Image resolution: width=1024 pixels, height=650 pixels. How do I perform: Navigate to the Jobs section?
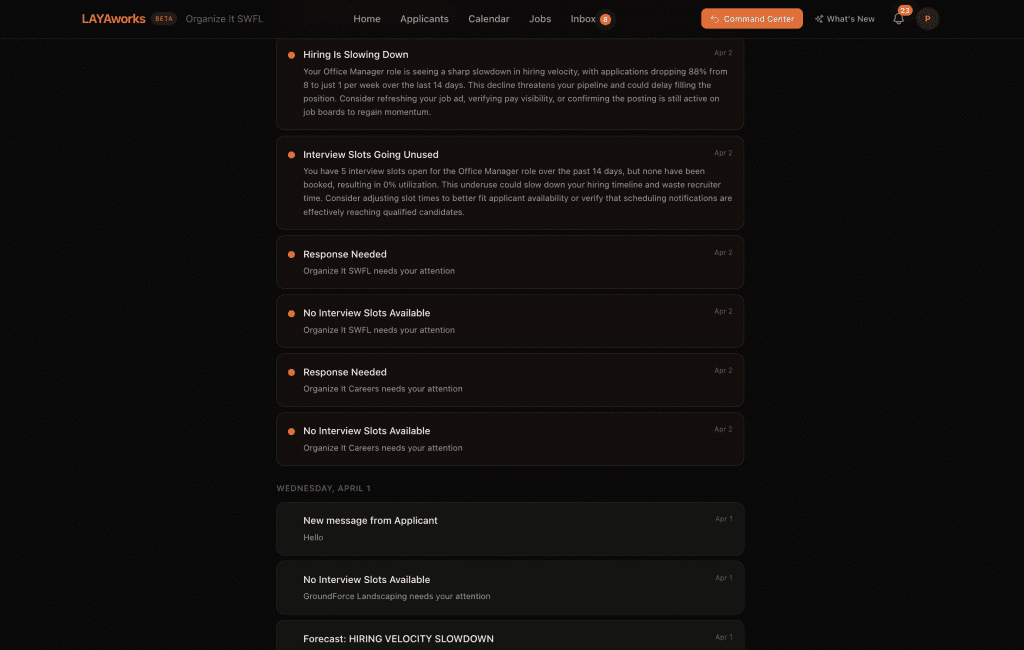540,19
